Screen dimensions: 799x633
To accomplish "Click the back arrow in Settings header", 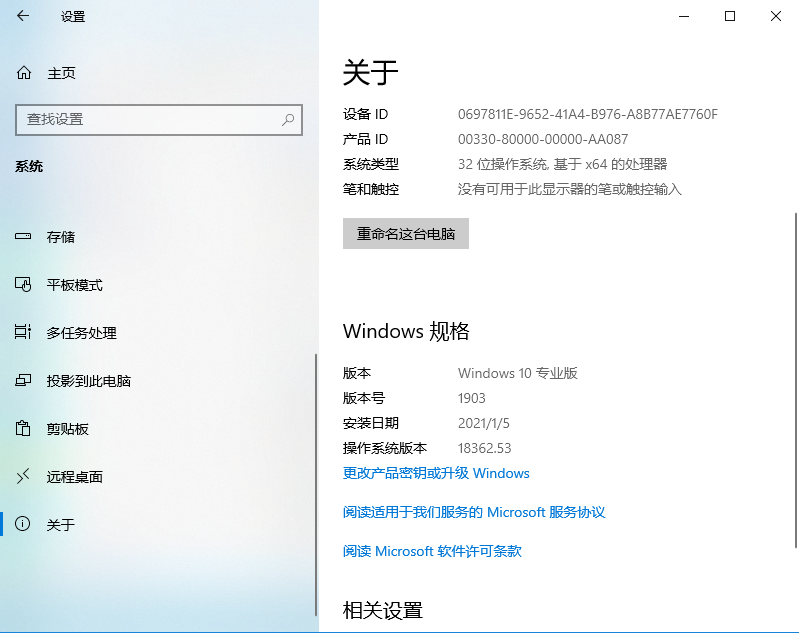I will click(x=23, y=16).
